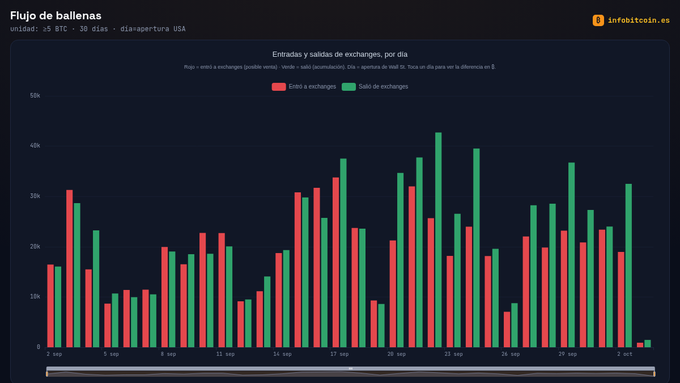This screenshot has height=383, width=680.
Task: Hide the 'Entró a exchanges' series label
Action: click(x=312, y=87)
